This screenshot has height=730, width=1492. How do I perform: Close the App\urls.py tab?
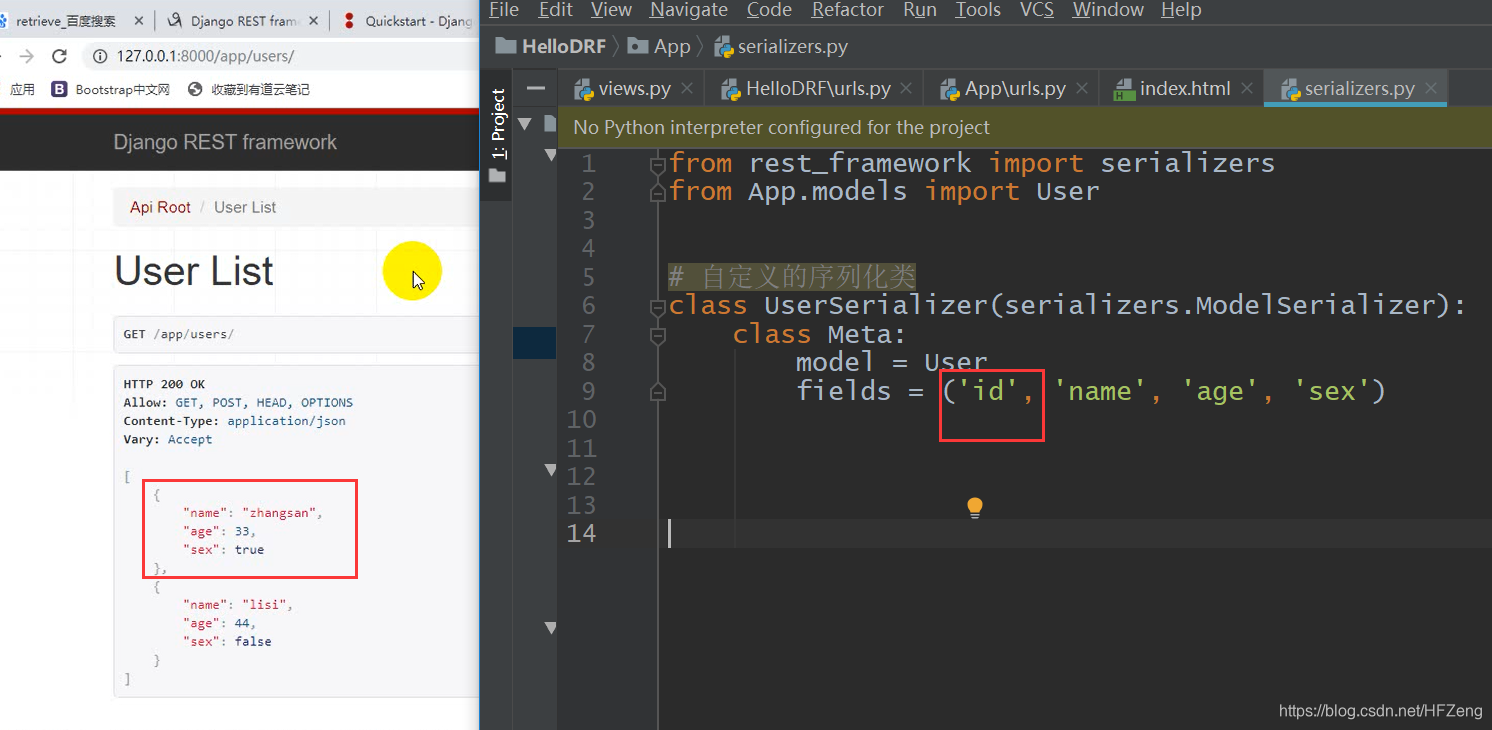point(1081,89)
